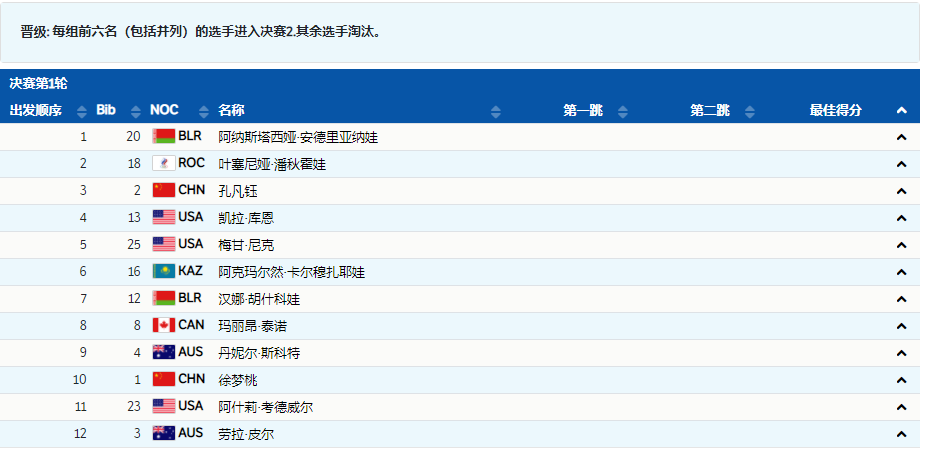Click the USA flag next to 凯拉·库恩
The image size is (926, 451).
(163, 218)
